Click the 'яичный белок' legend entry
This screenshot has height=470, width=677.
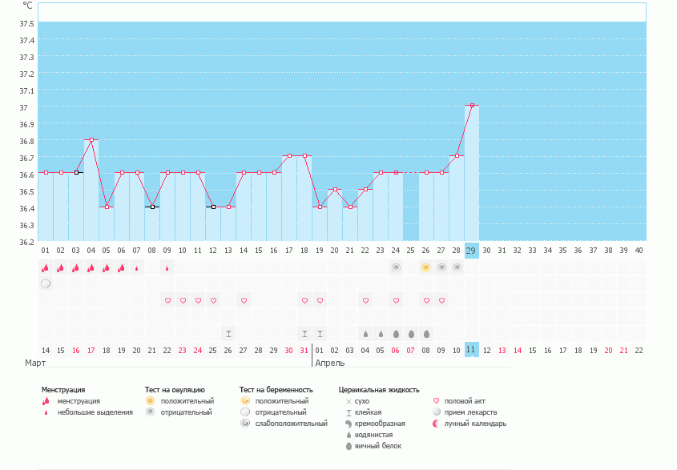click(x=376, y=446)
